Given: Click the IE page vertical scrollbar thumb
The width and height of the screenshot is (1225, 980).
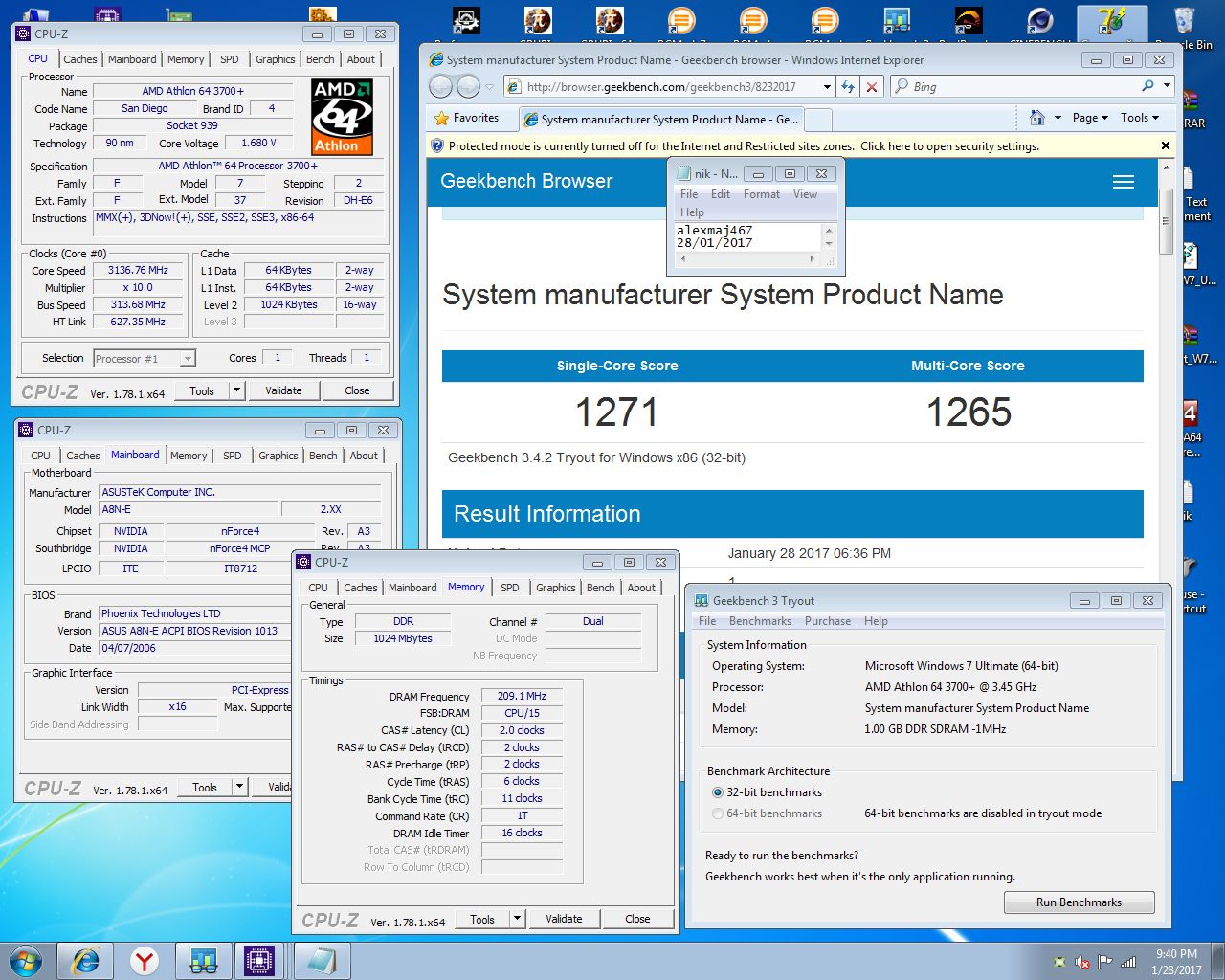Looking at the screenshot, I should point(1165,221).
